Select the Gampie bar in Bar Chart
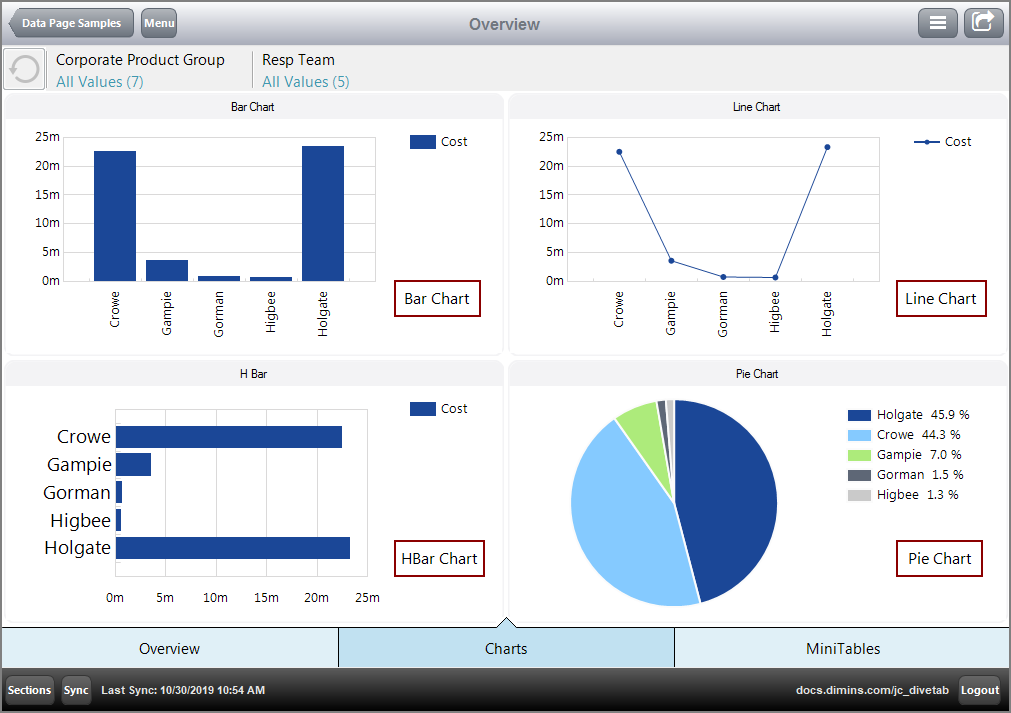This screenshot has height=713, width=1011. click(x=167, y=270)
